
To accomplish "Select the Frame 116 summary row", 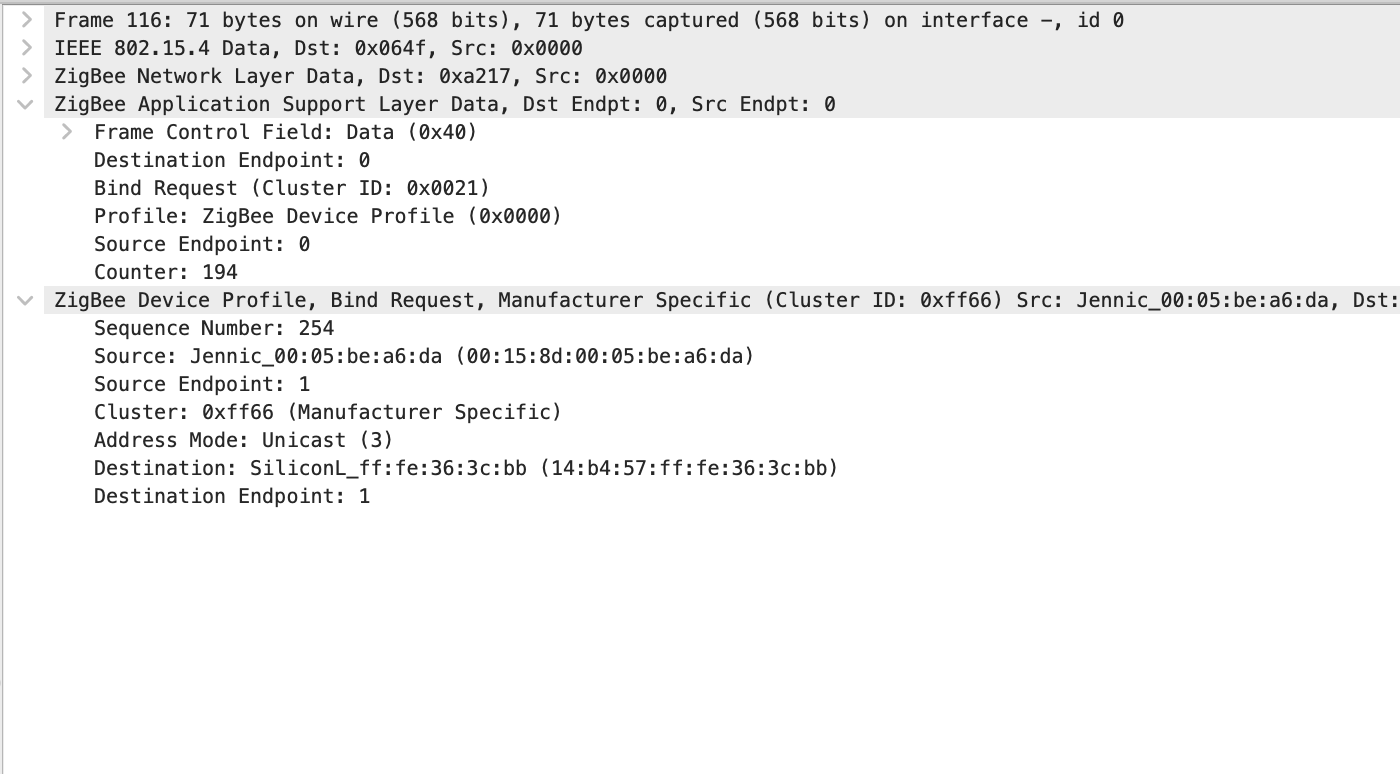I will click(400, 20).
